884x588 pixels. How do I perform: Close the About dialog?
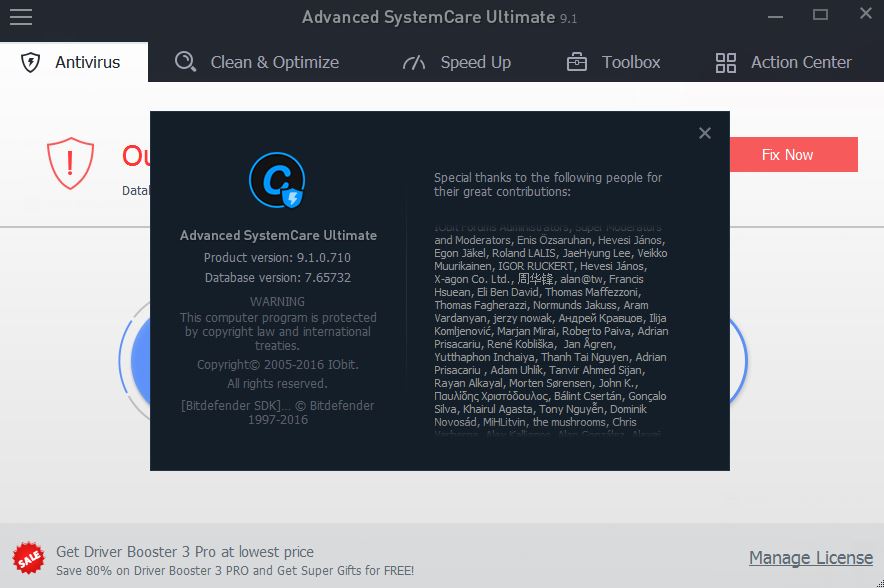(705, 132)
